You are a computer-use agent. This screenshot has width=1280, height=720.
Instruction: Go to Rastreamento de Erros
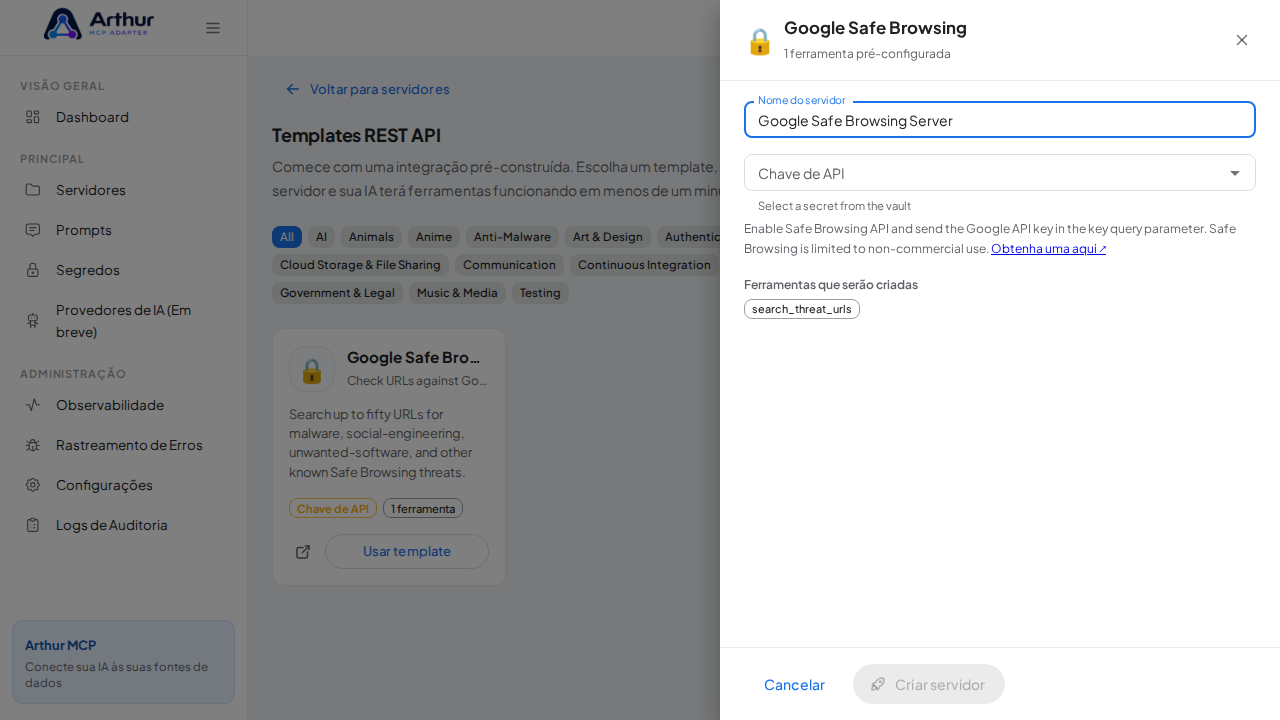(x=124, y=445)
